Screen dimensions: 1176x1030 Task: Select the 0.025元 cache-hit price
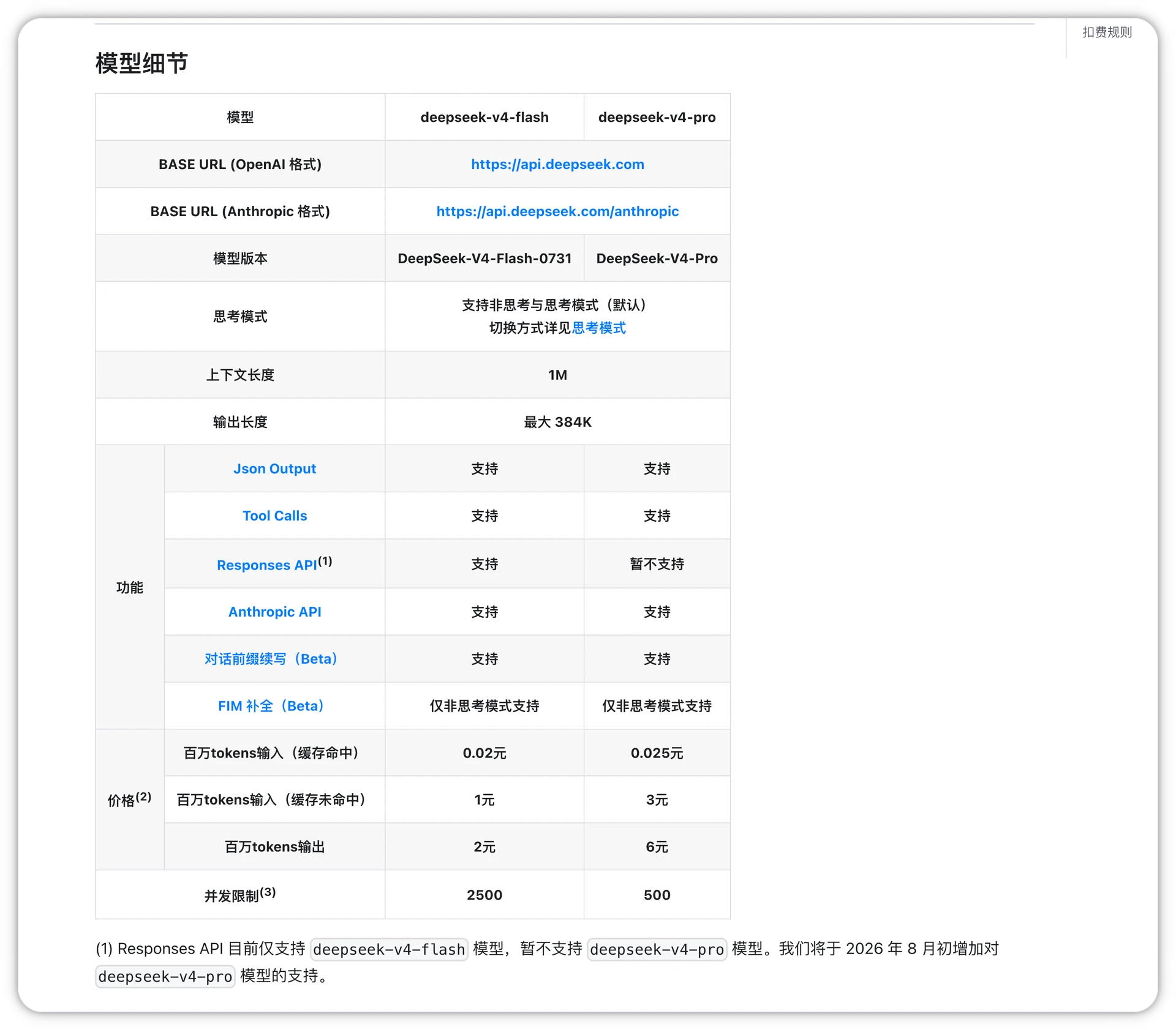pyautogui.click(x=657, y=753)
